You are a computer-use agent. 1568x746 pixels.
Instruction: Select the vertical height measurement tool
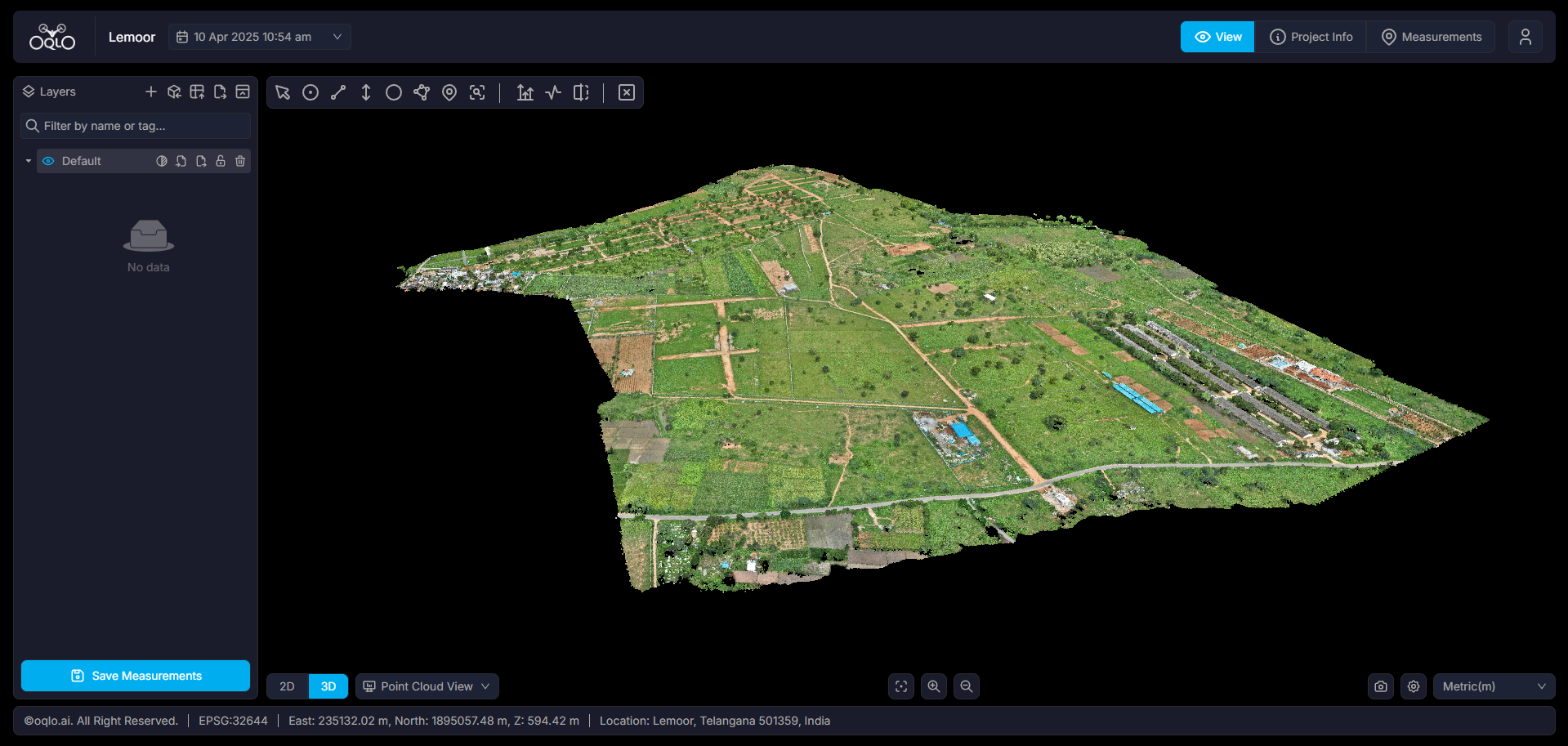point(366,92)
